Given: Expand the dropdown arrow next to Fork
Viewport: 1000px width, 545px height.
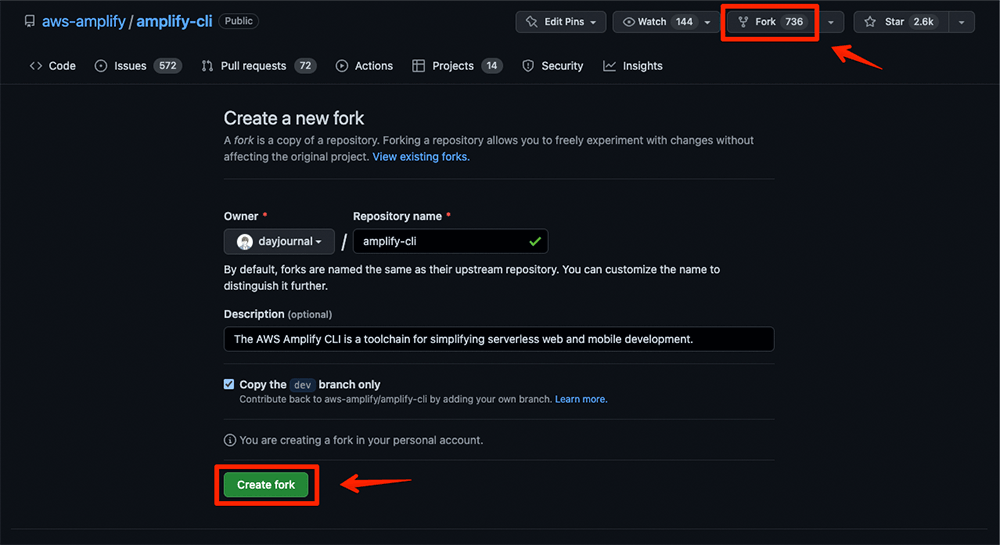Looking at the screenshot, I should pyautogui.click(x=831, y=22).
